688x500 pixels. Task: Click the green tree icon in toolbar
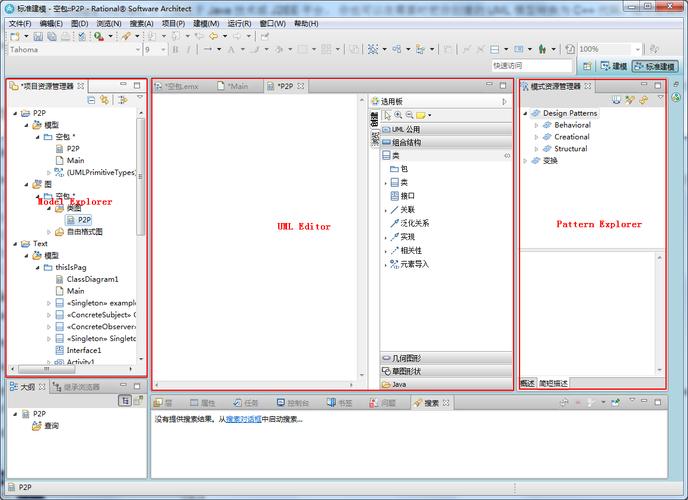tap(542, 49)
